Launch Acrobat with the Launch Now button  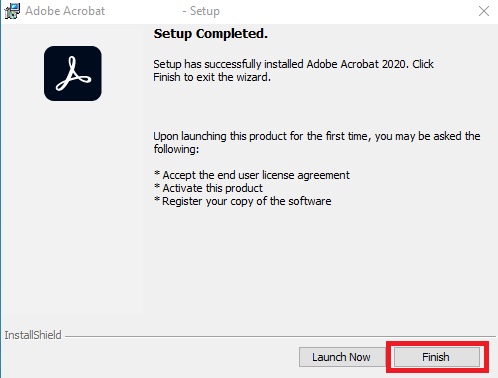[x=341, y=357]
